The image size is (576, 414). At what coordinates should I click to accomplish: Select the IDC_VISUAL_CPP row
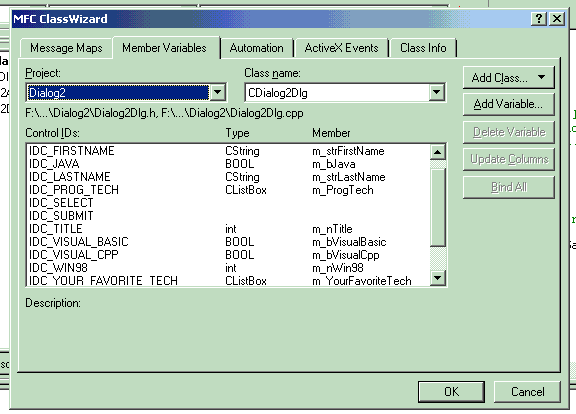point(228,255)
